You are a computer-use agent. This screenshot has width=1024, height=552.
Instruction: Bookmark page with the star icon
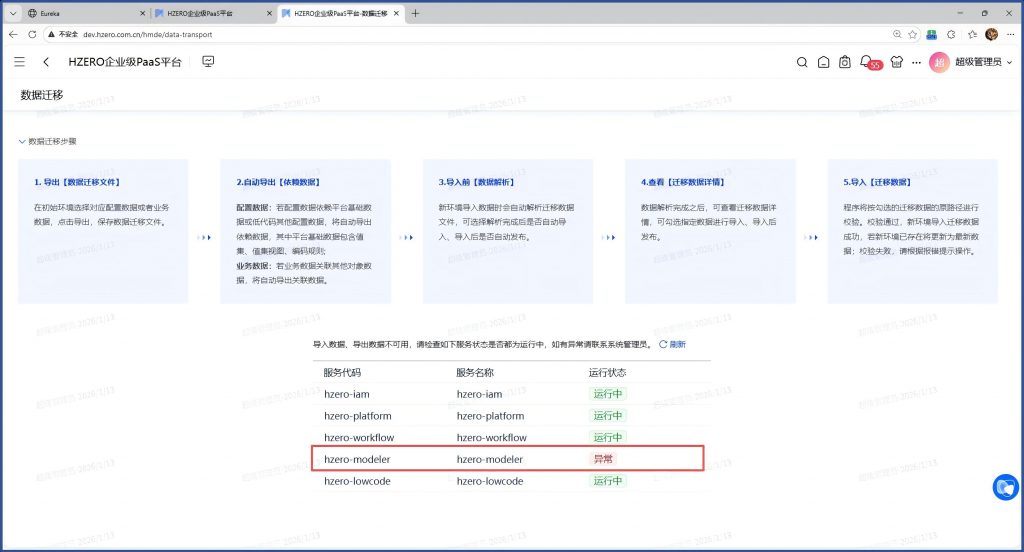[x=912, y=34]
